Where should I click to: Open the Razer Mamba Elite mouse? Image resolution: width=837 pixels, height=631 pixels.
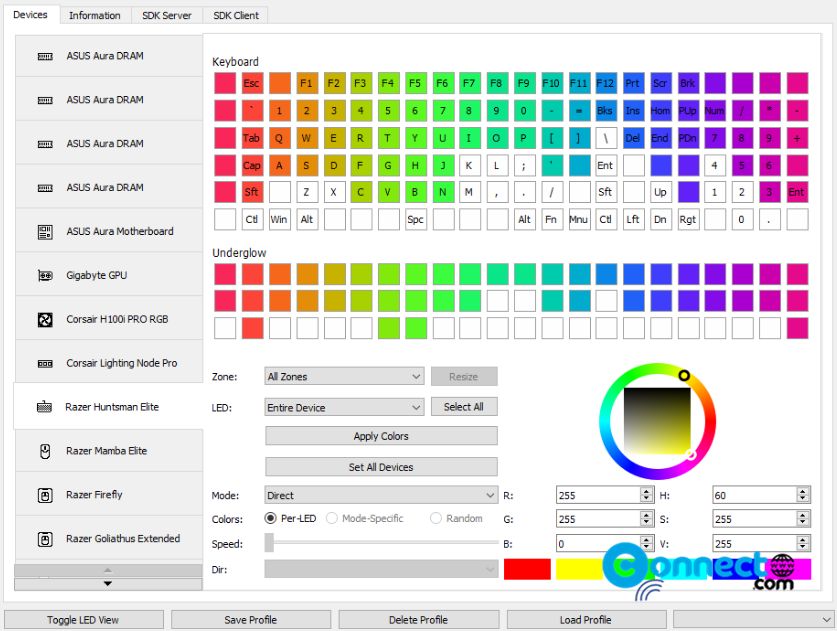pos(109,451)
